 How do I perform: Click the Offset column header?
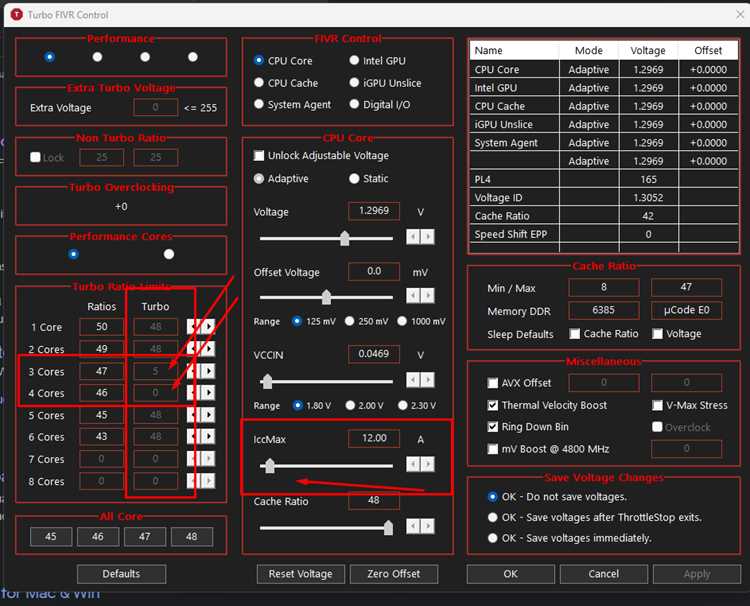pos(708,50)
